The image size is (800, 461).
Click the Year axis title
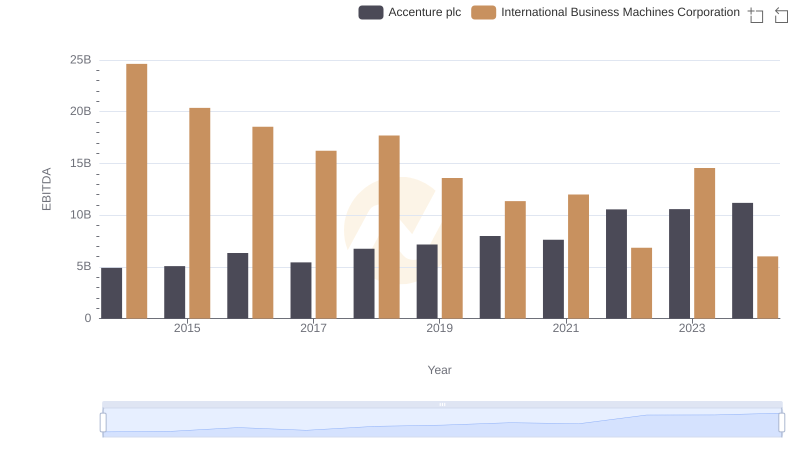pos(439,370)
